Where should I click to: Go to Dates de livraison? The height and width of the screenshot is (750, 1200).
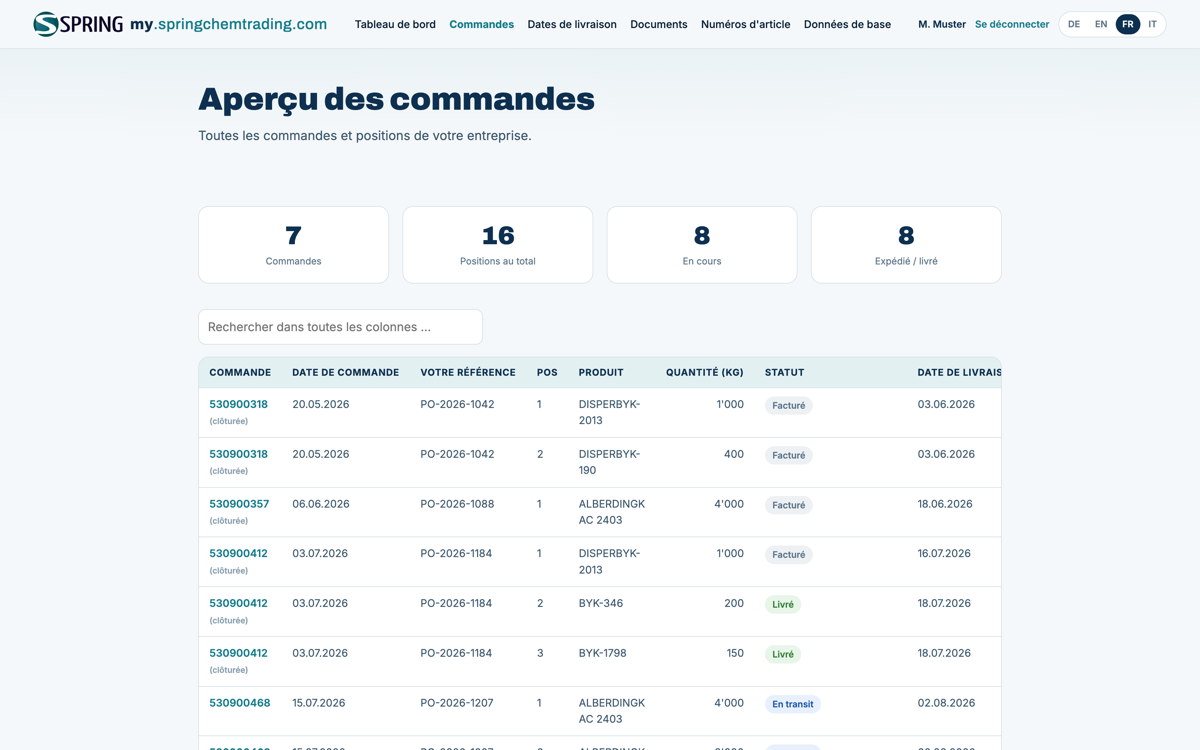(x=572, y=24)
